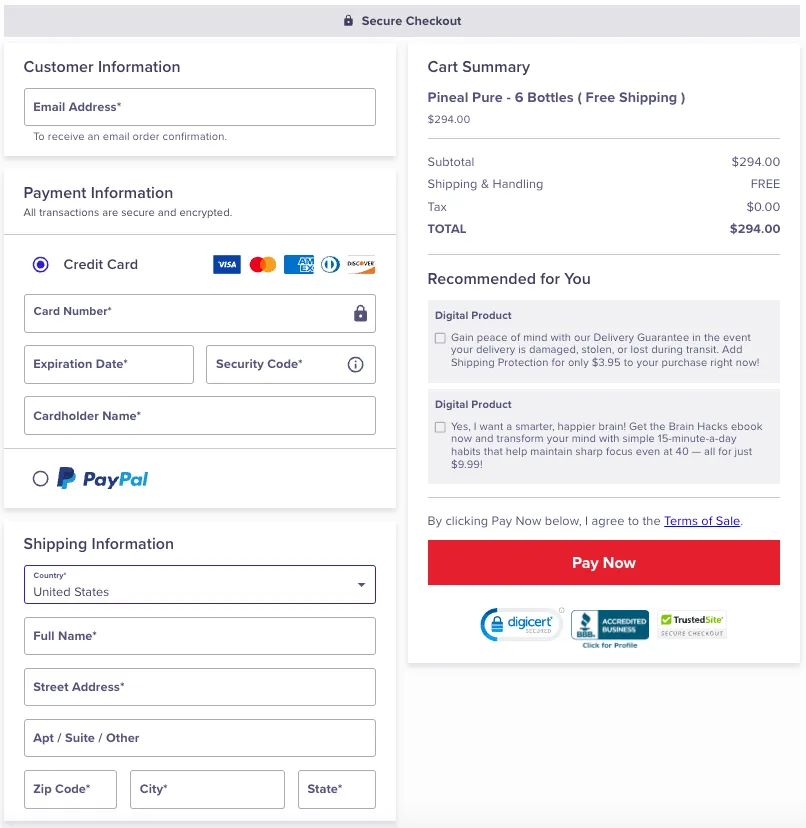Focus the Email Address field
This screenshot has height=828, width=806.
[200, 107]
